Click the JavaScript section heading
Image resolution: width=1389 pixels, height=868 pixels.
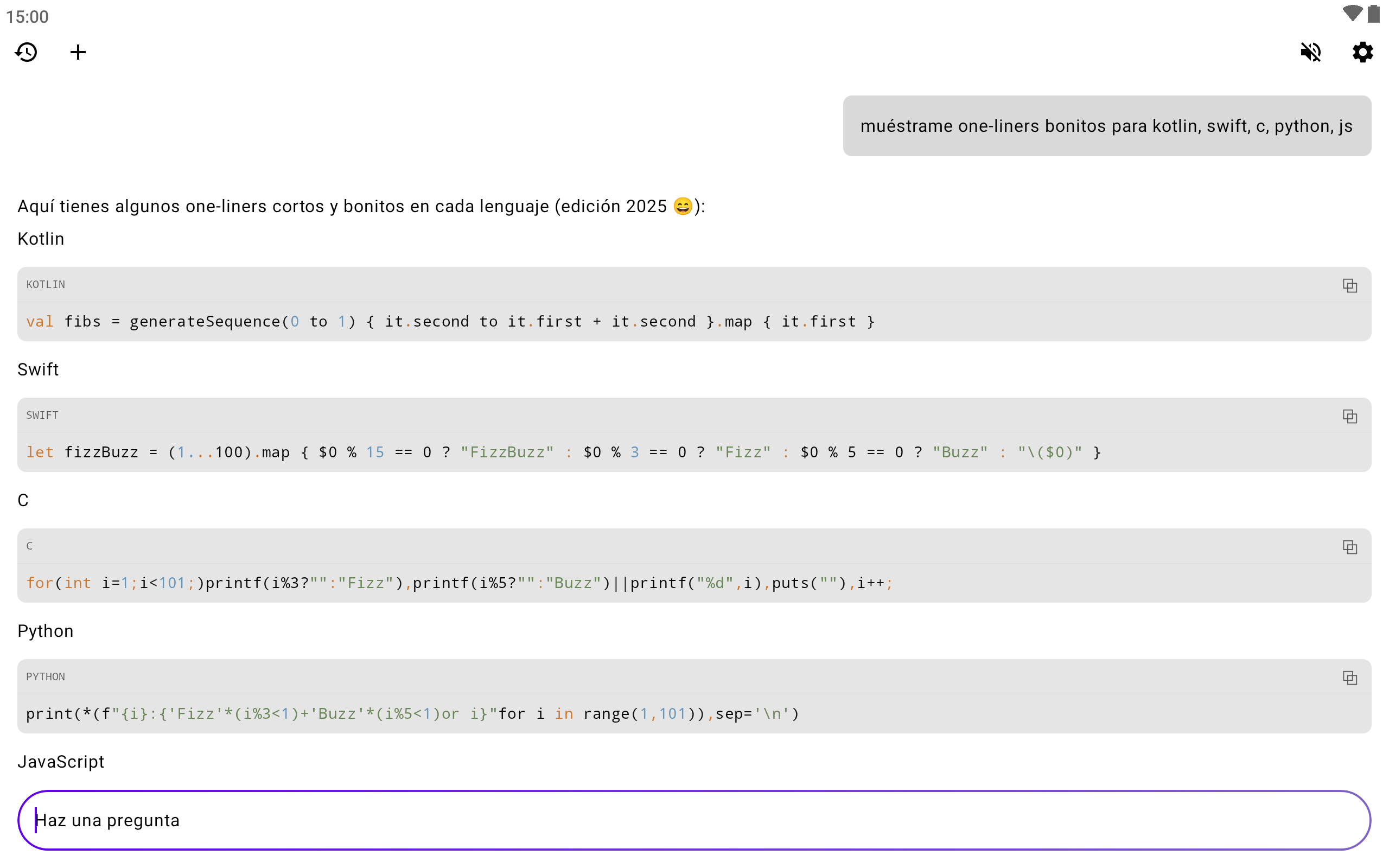61,762
